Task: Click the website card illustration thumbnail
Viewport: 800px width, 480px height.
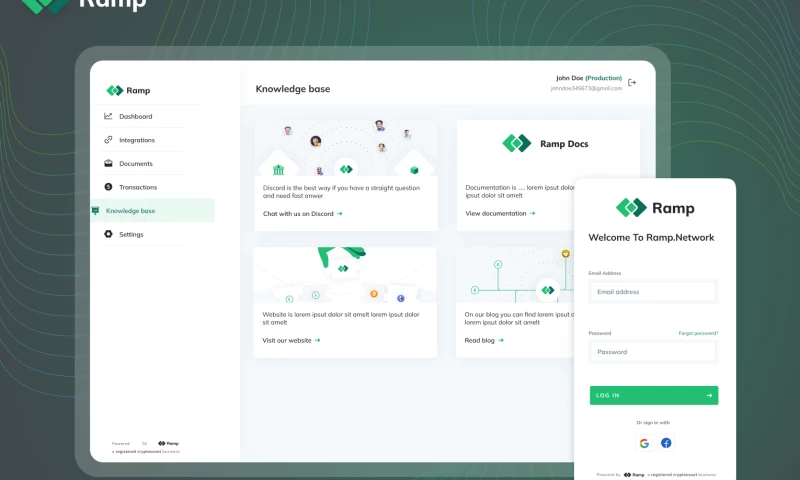Action: point(345,275)
